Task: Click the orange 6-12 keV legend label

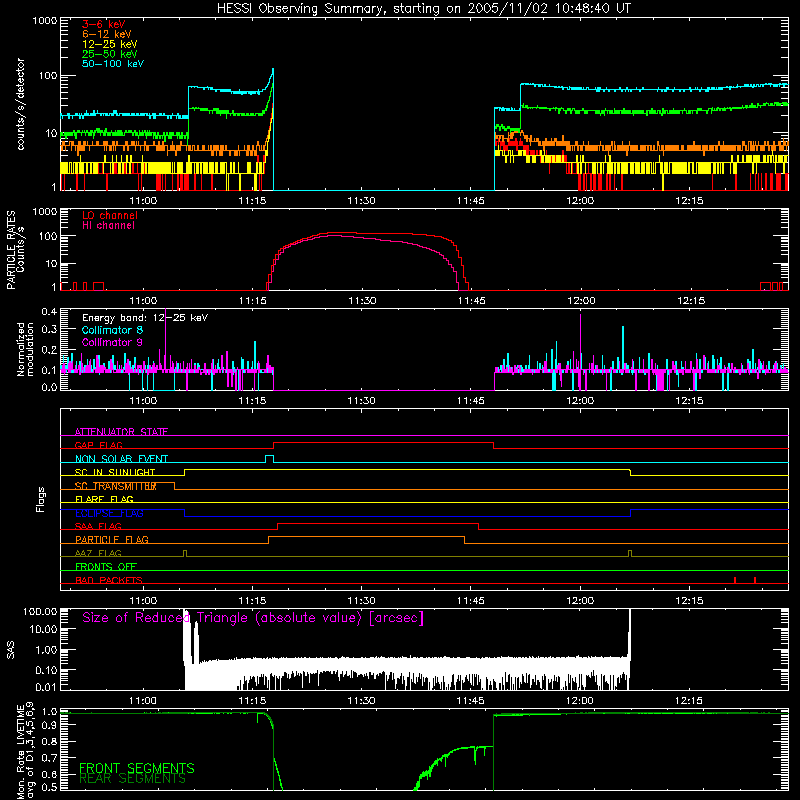Action: point(107,34)
